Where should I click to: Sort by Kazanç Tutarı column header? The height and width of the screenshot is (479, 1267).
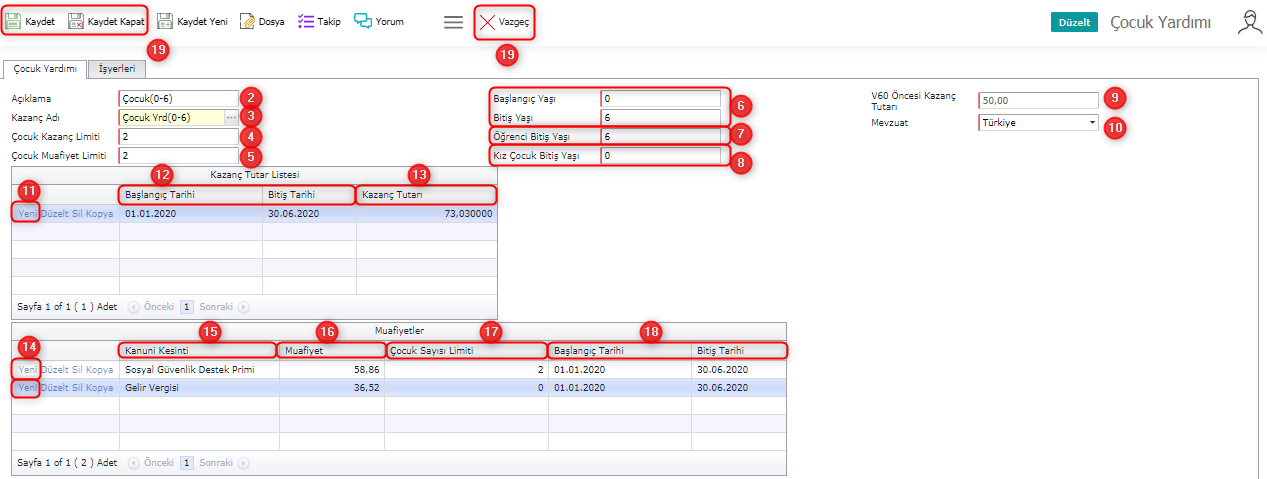(425, 195)
